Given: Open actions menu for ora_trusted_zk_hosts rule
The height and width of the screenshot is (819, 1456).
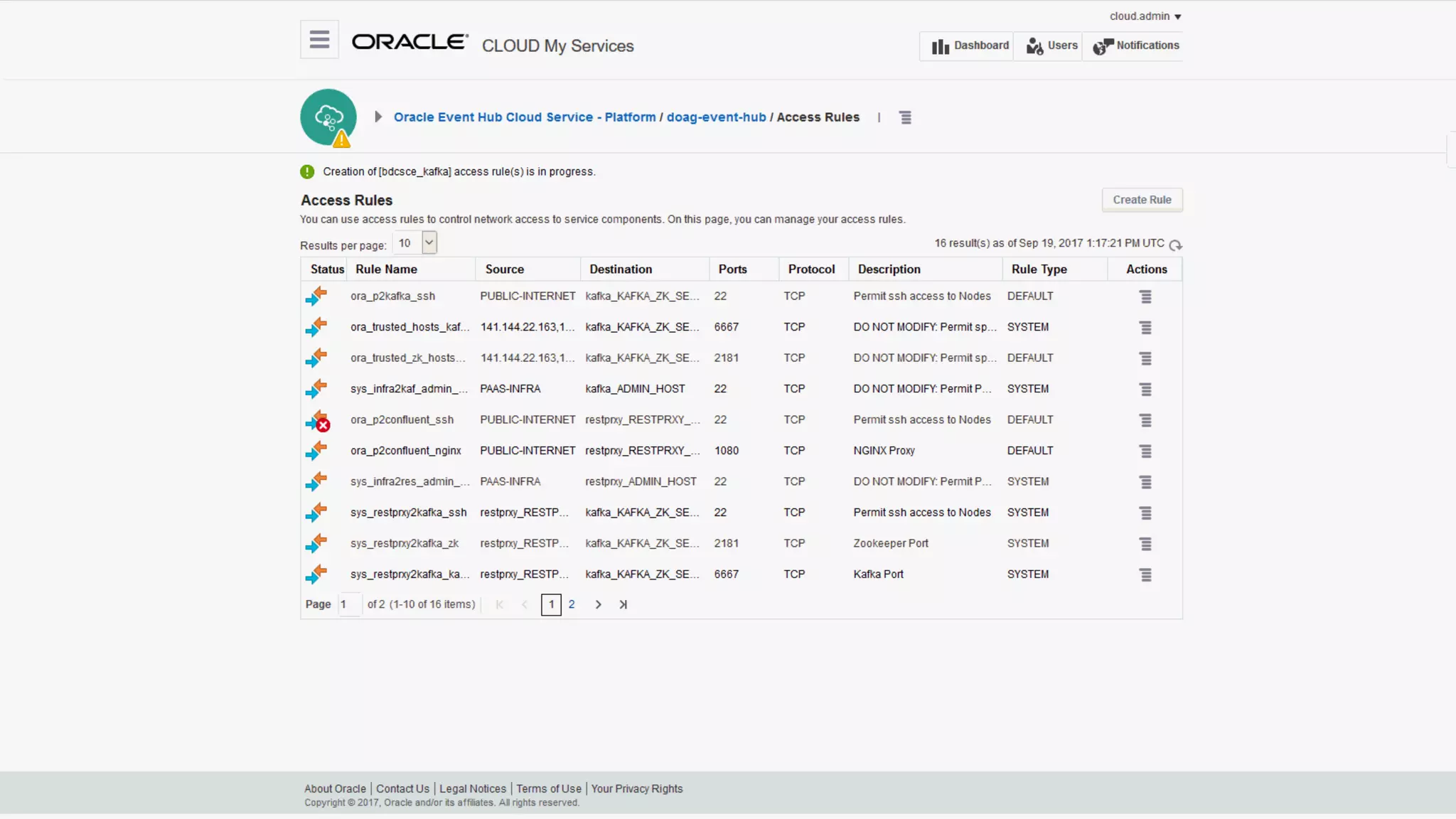Looking at the screenshot, I should point(1145,358).
